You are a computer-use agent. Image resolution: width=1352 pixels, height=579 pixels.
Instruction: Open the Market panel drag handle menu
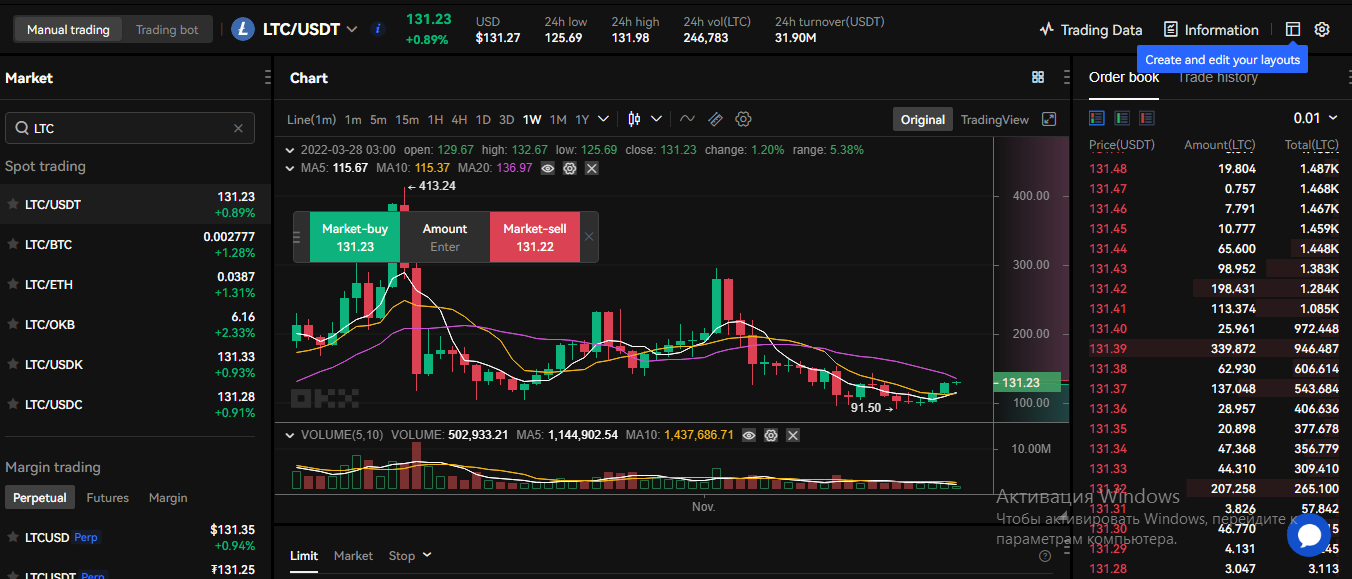click(x=267, y=77)
